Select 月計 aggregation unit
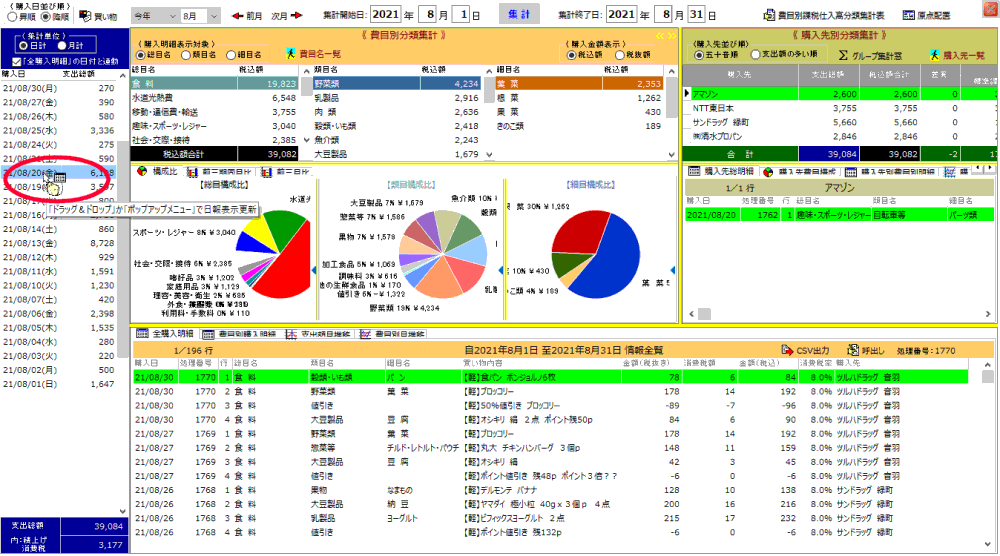This screenshot has width=1000, height=556. pyautogui.click(x=66, y=46)
